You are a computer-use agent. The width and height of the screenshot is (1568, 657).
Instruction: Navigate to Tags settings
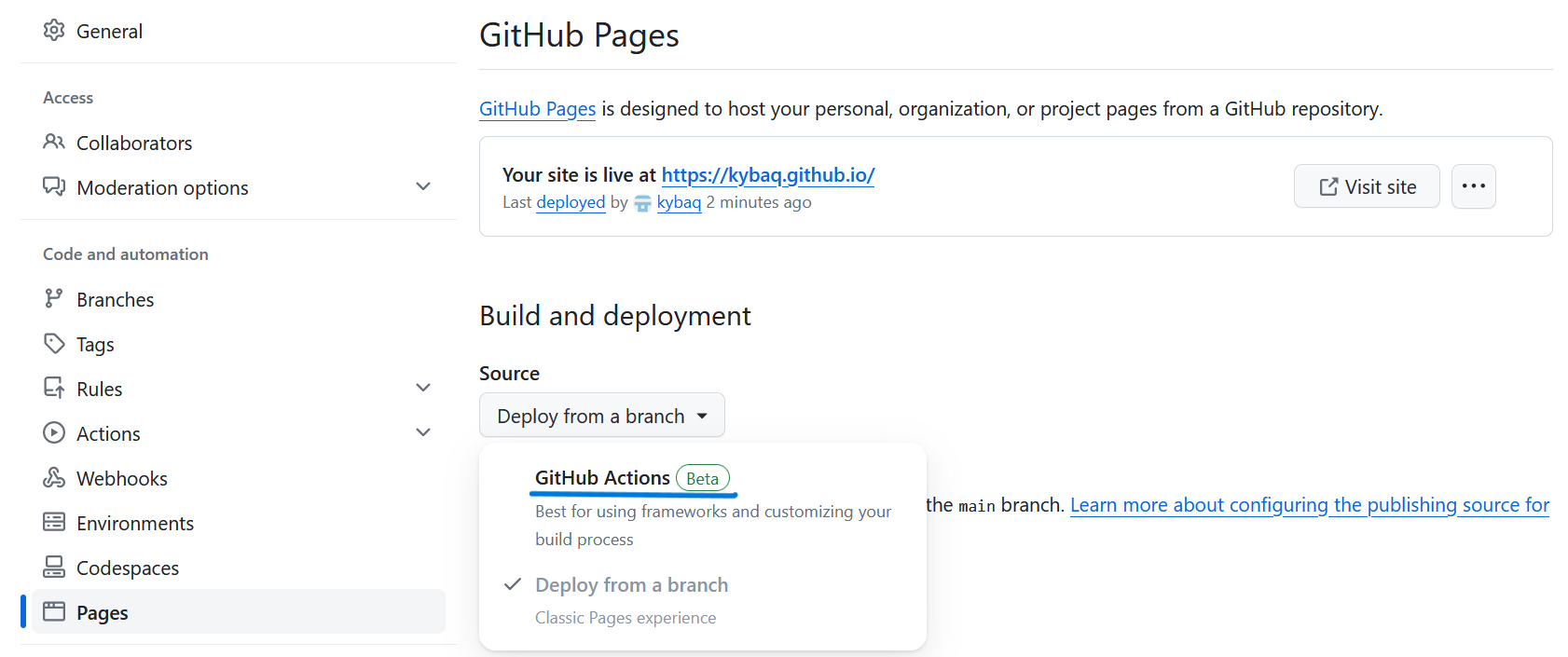pos(239,344)
